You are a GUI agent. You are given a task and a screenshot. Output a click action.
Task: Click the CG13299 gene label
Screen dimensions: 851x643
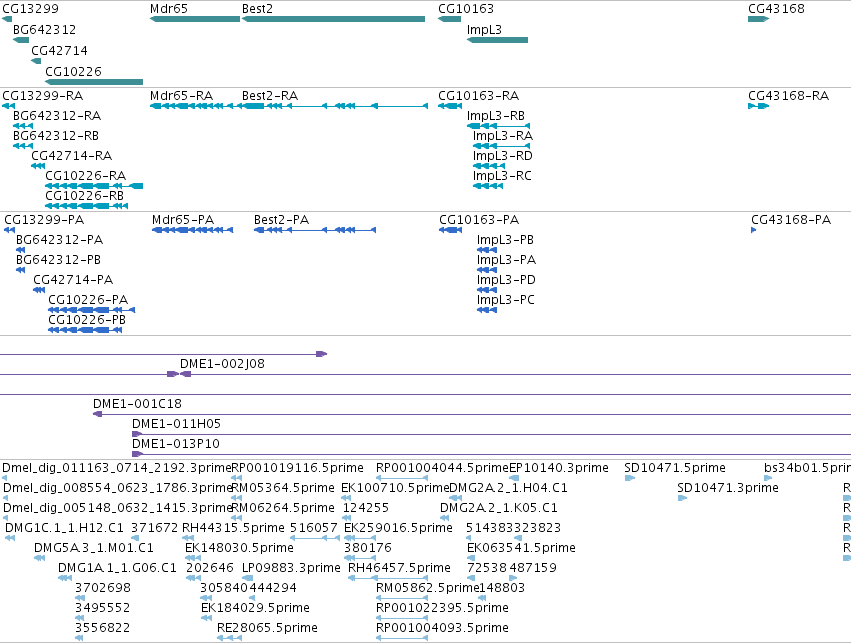[30, 9]
